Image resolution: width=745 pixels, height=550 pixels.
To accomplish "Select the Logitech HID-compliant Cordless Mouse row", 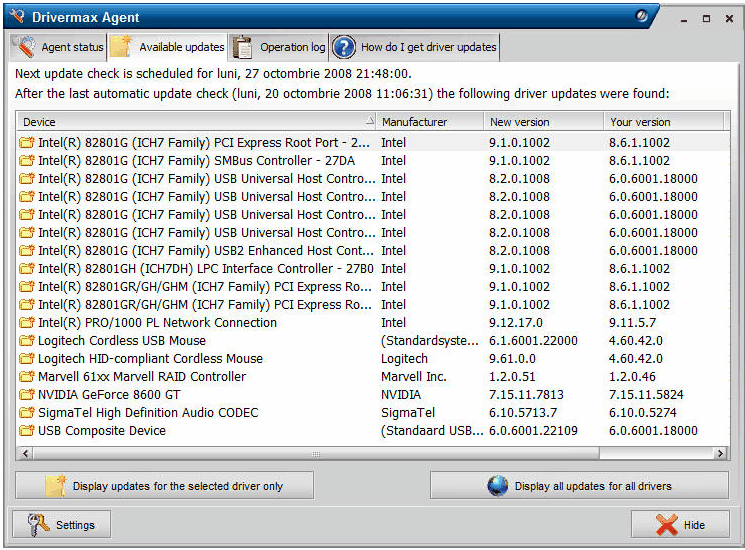I will click(x=150, y=359).
